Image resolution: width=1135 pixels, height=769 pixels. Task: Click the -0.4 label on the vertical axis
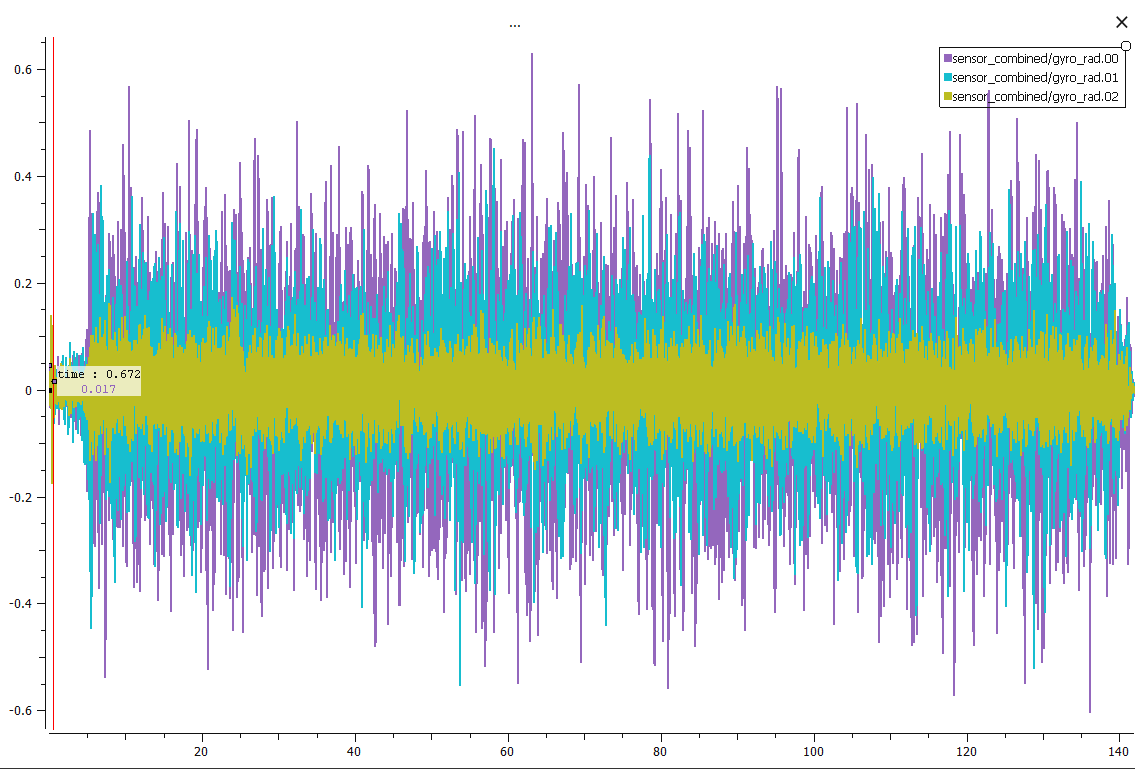click(20, 604)
